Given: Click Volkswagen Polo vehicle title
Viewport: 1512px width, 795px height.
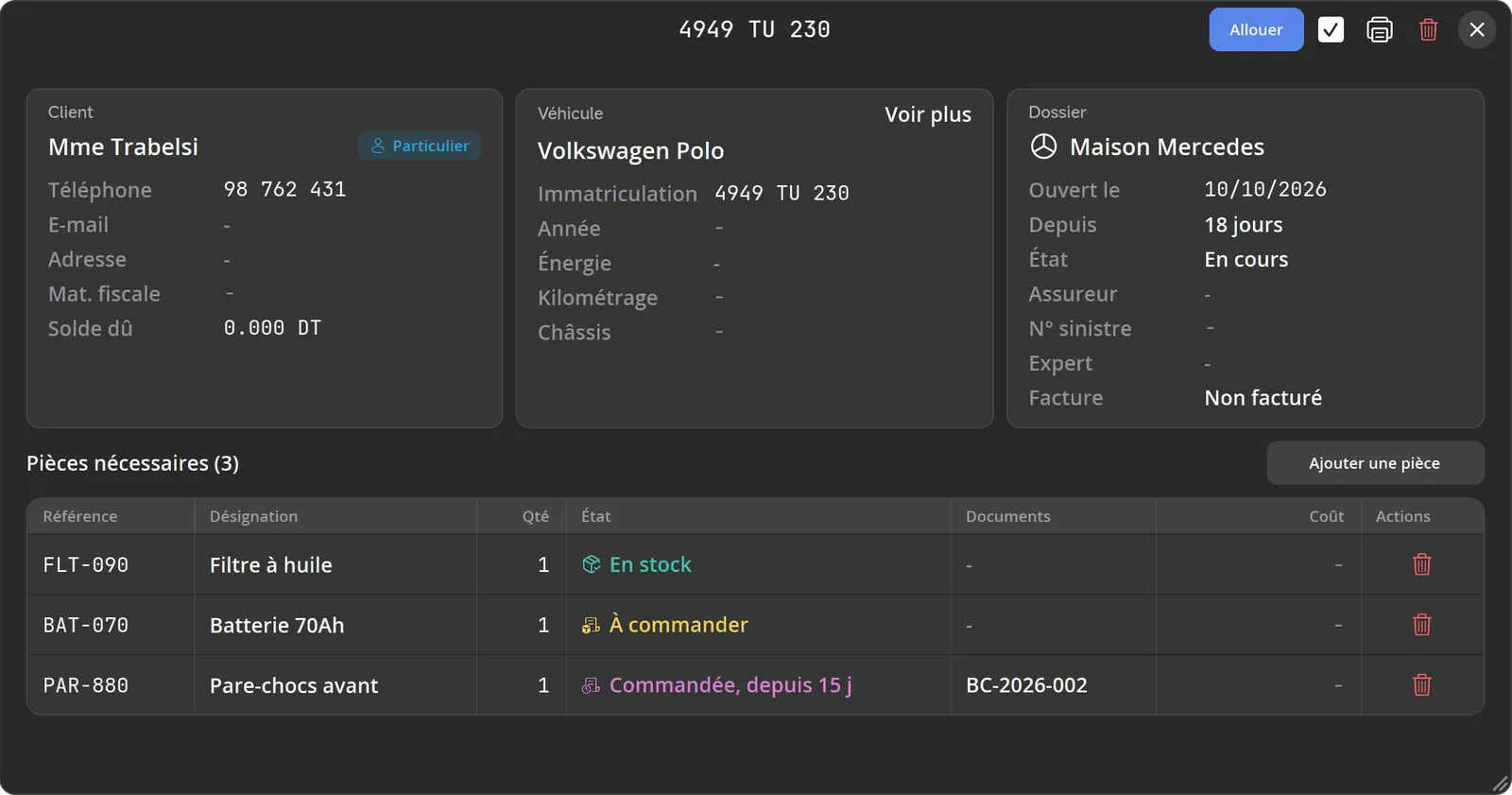Looking at the screenshot, I should pos(631,150).
